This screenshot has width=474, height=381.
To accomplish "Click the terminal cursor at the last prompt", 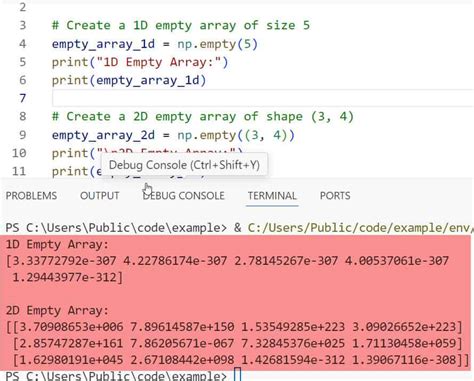I will coord(237,374).
